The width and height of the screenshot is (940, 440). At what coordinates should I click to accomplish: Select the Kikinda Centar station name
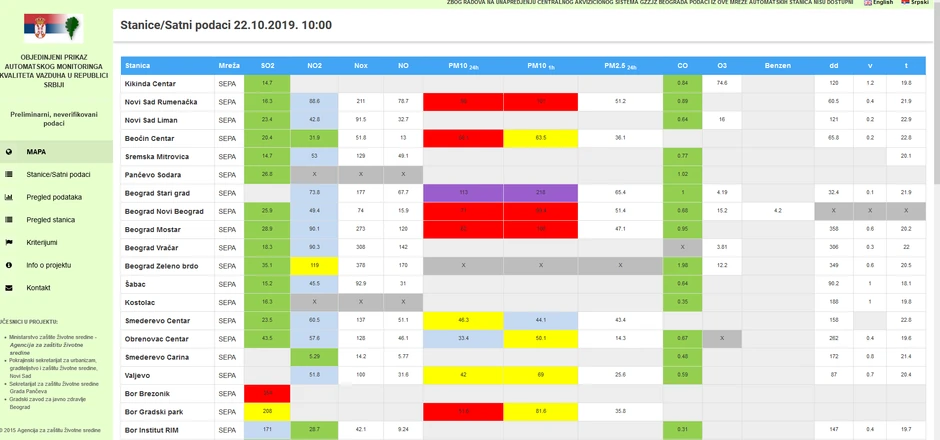(150, 83)
